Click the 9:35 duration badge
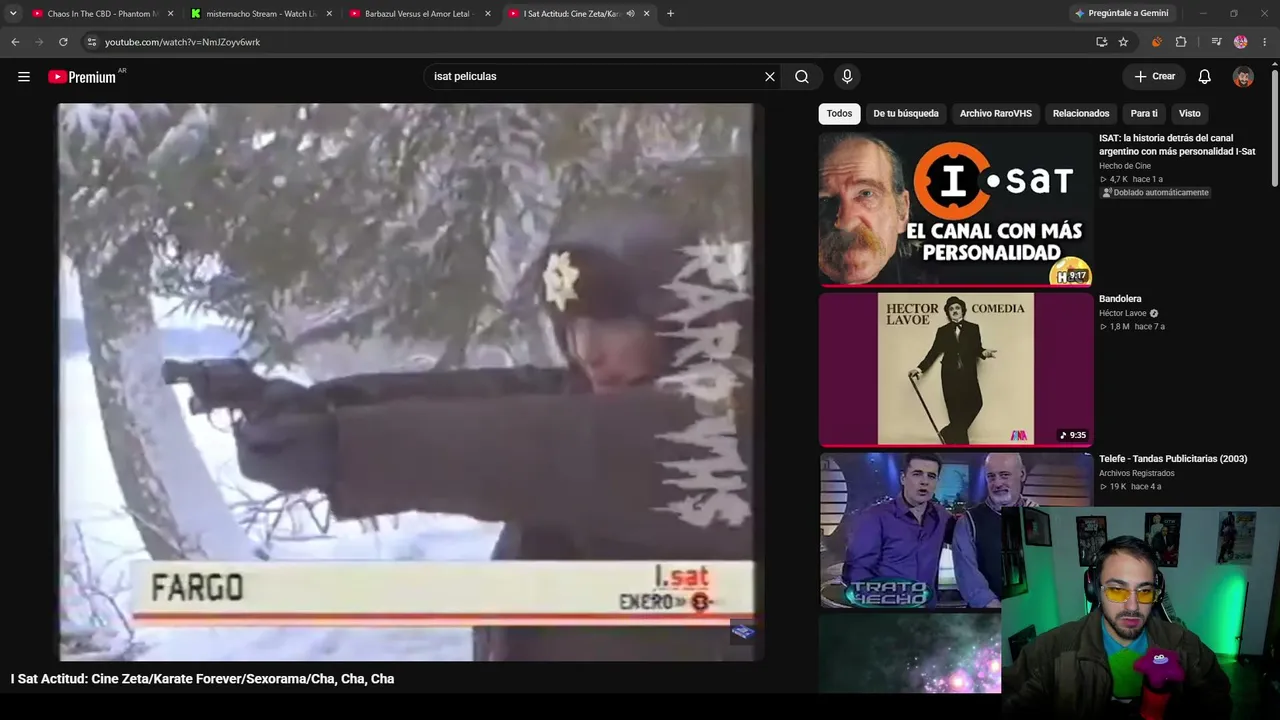Viewport: 1280px width, 720px height. pos(1073,435)
